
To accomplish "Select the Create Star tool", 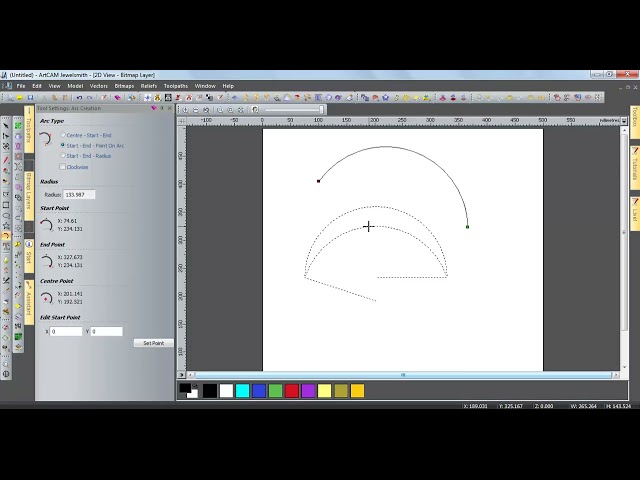I will point(6,225).
